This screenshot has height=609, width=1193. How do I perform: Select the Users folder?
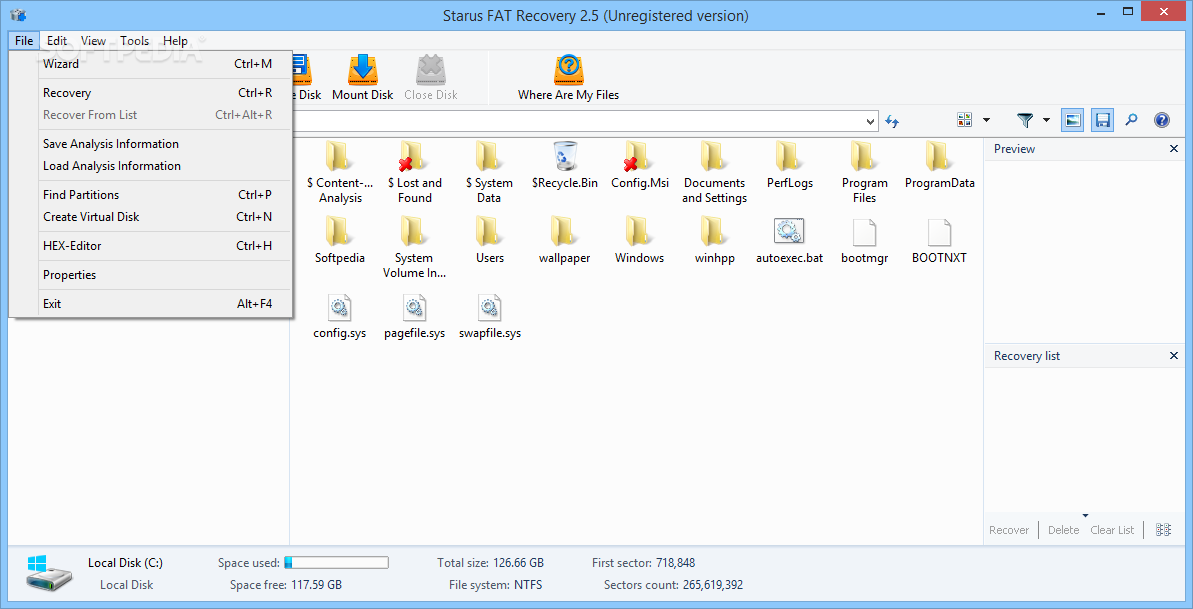pyautogui.click(x=490, y=240)
